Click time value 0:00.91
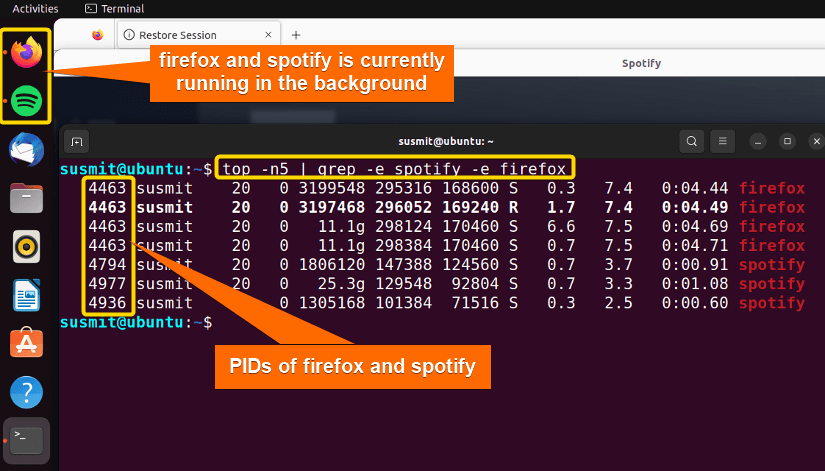 point(695,264)
